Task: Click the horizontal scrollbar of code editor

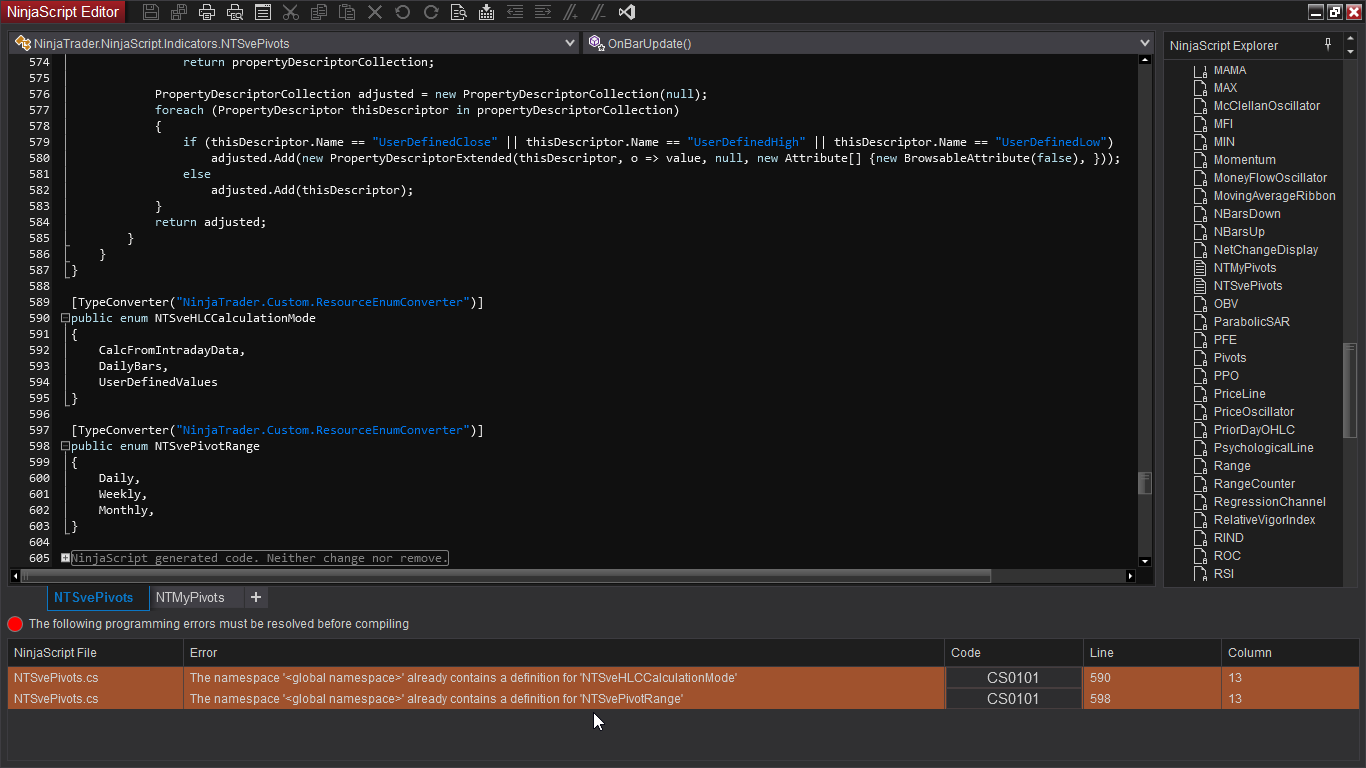Action: [500, 576]
